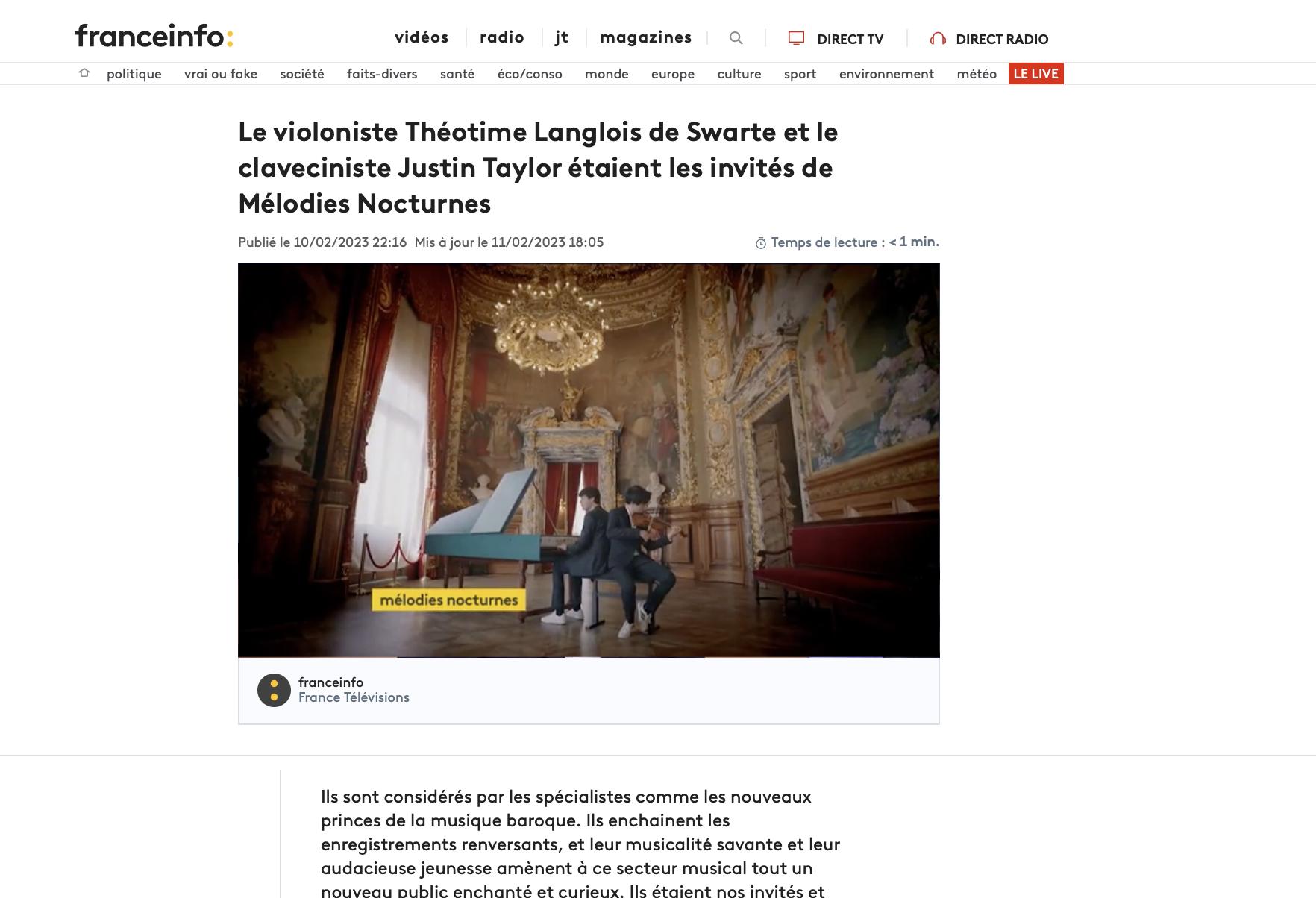The width and height of the screenshot is (1316, 898).
Task: Go to the home icon in the navigation bar
Action: tap(84, 73)
